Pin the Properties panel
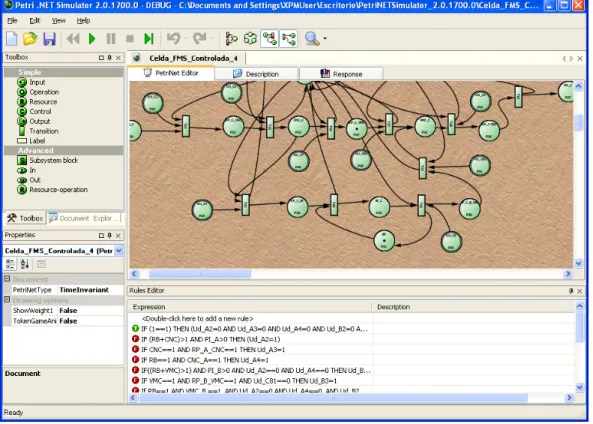Image resolution: width=593 pixels, height=424 pixels. pyautogui.click(x=109, y=235)
